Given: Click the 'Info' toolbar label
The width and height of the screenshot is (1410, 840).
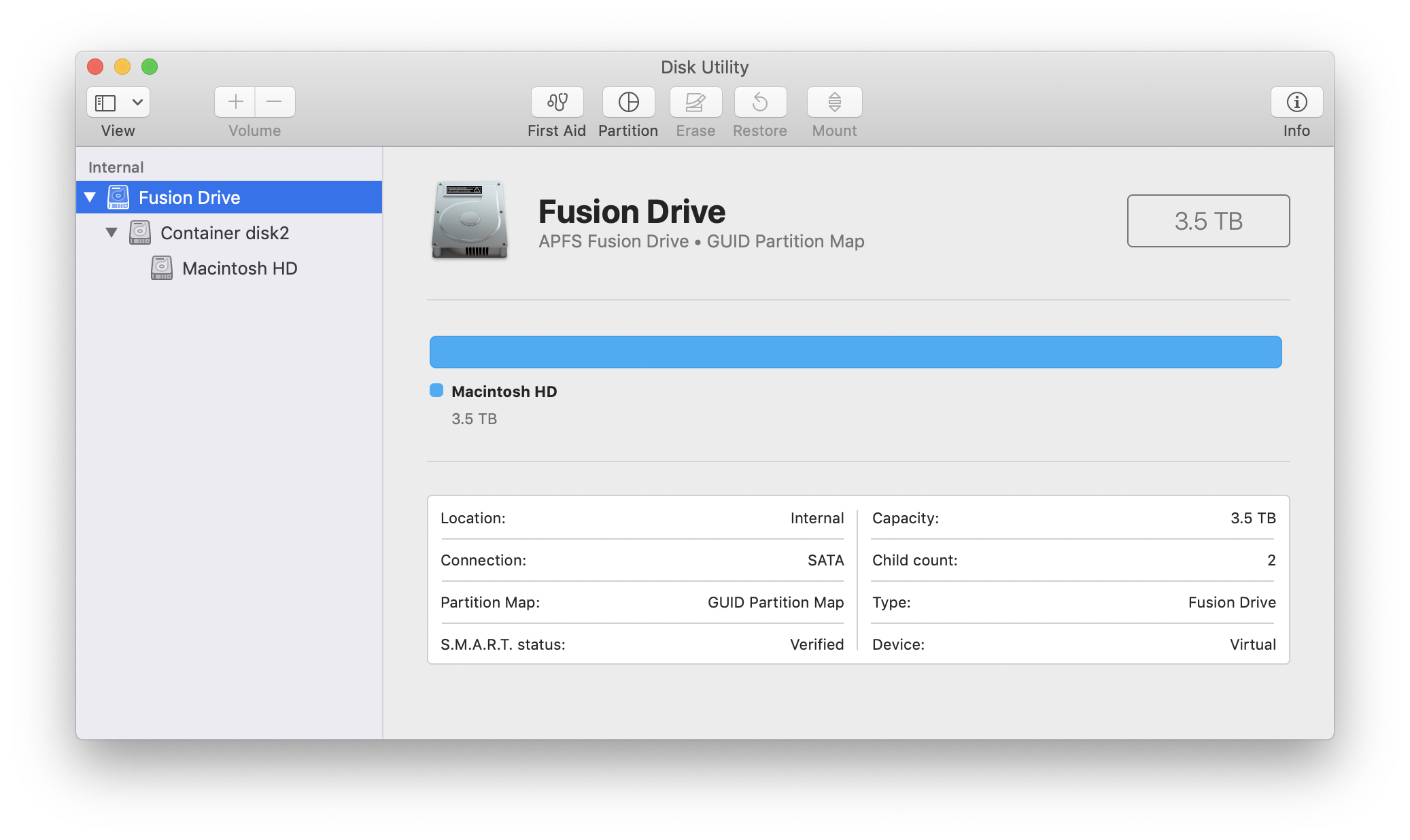Looking at the screenshot, I should [x=1296, y=130].
